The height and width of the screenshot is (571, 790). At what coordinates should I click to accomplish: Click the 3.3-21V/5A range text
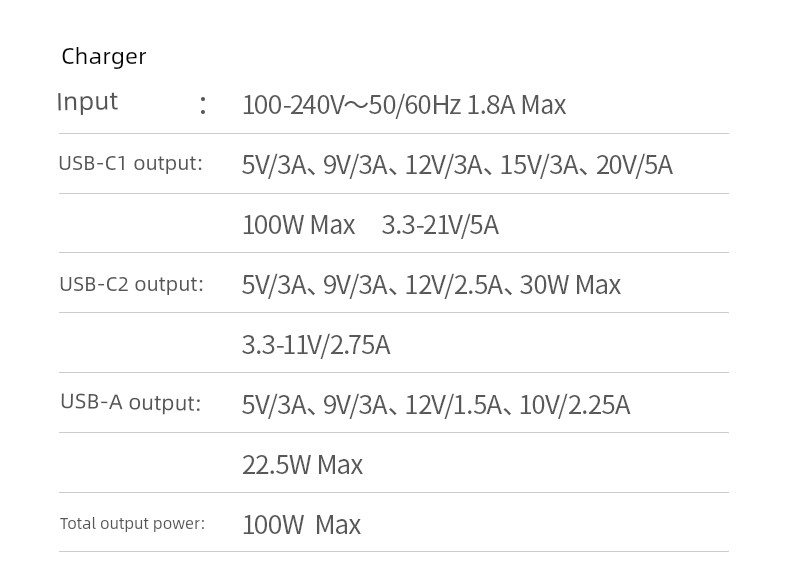[440, 225]
